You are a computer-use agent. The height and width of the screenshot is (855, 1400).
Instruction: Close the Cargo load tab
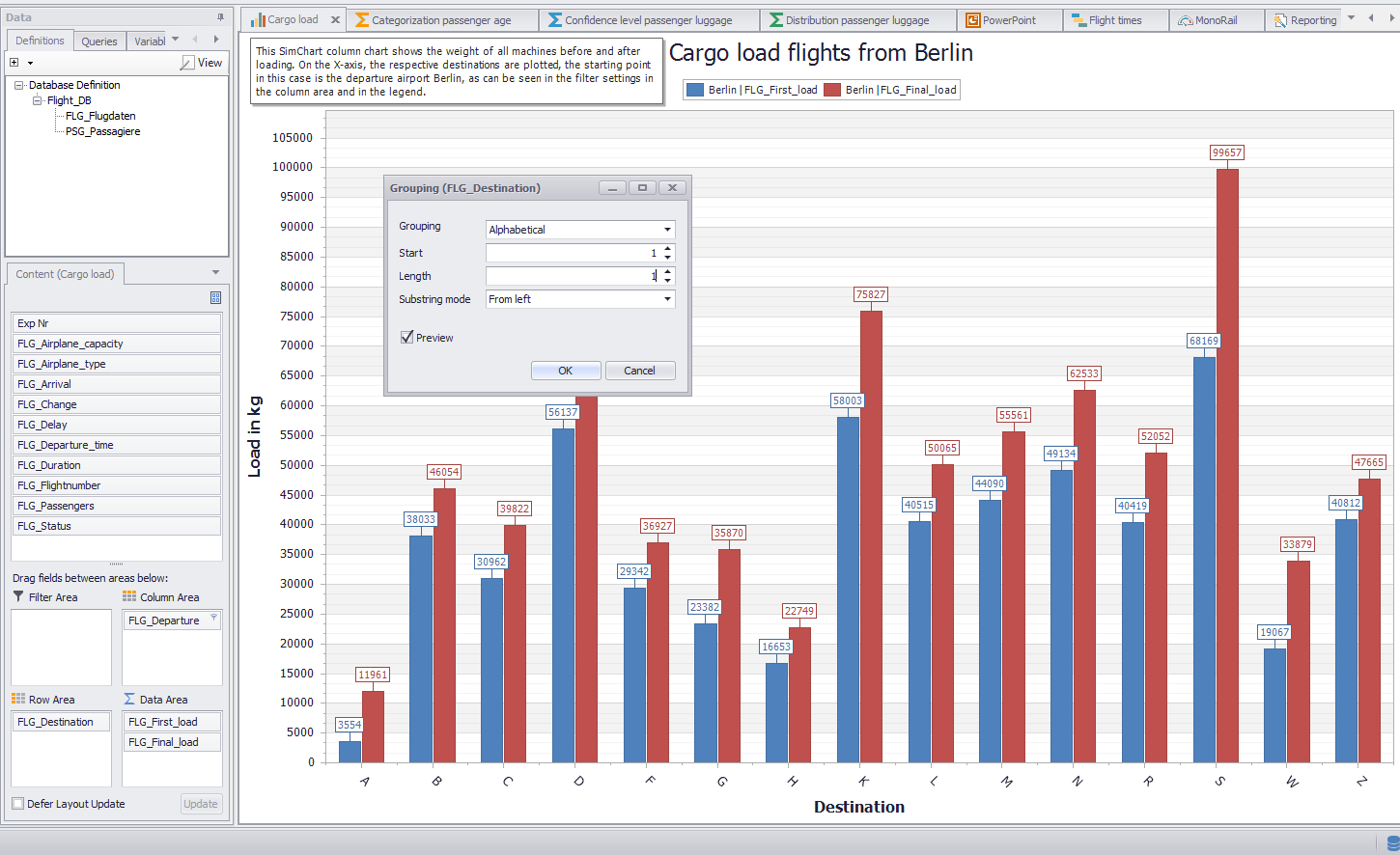tap(335, 20)
